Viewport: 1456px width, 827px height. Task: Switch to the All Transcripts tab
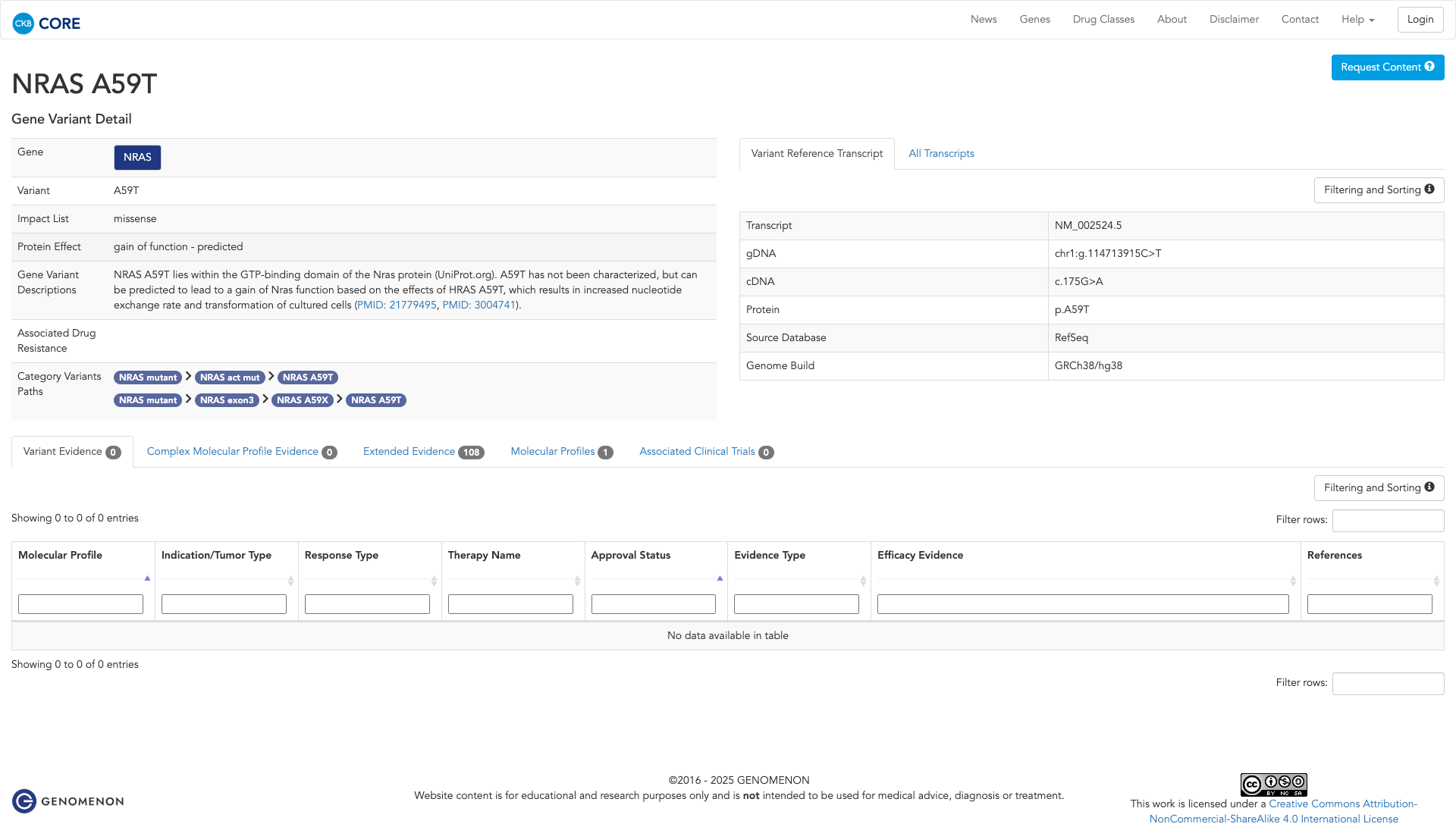click(941, 154)
